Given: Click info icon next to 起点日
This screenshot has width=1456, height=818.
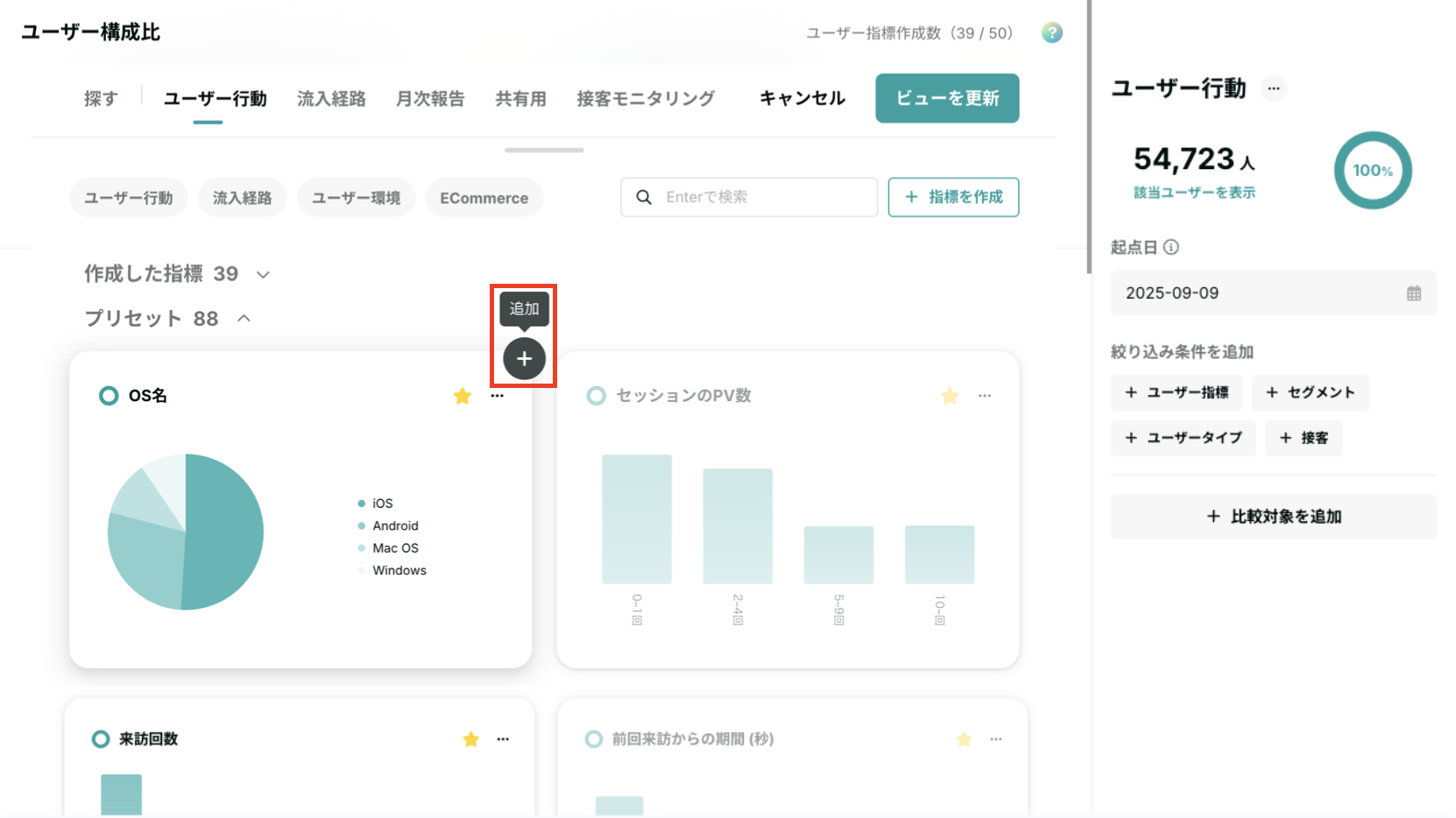Looking at the screenshot, I should pos(1171,247).
